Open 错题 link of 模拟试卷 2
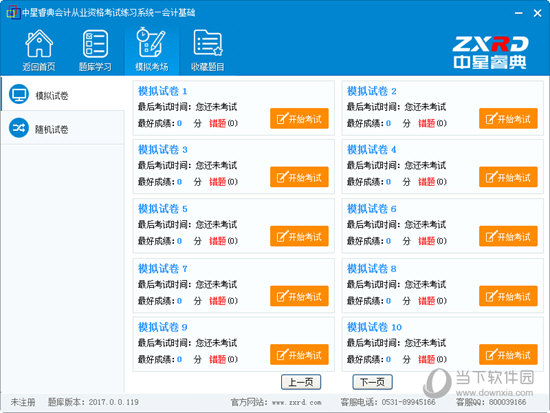This screenshot has width=550, height=413. 427,123
